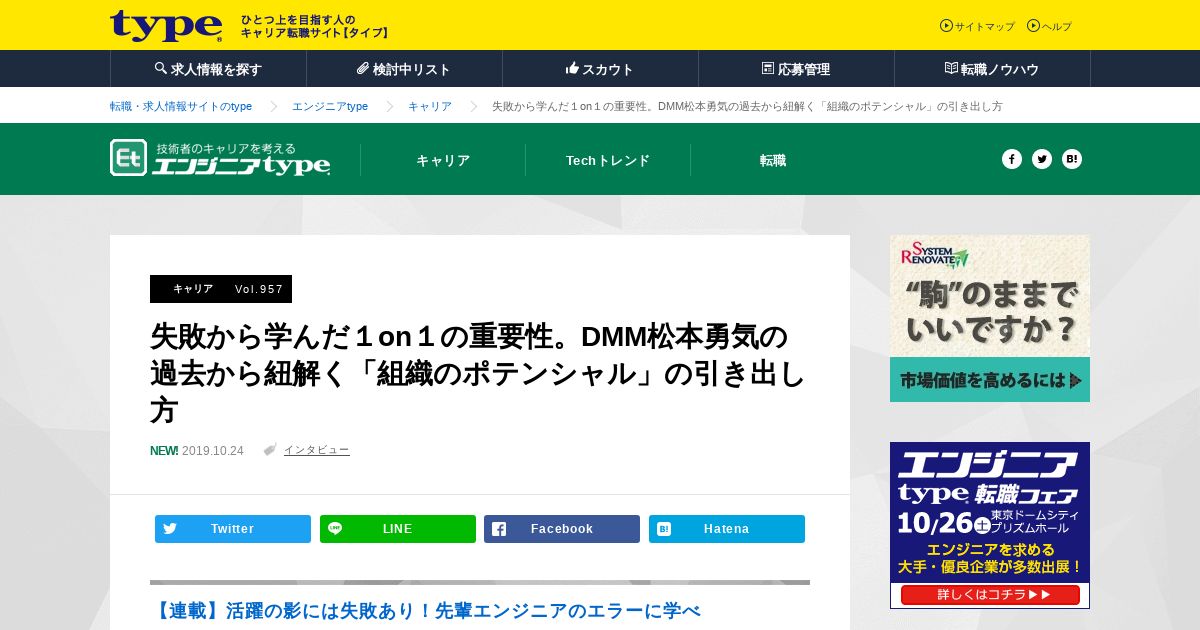Open the サイトマップ link
The width and height of the screenshot is (1200, 630).
[x=977, y=26]
